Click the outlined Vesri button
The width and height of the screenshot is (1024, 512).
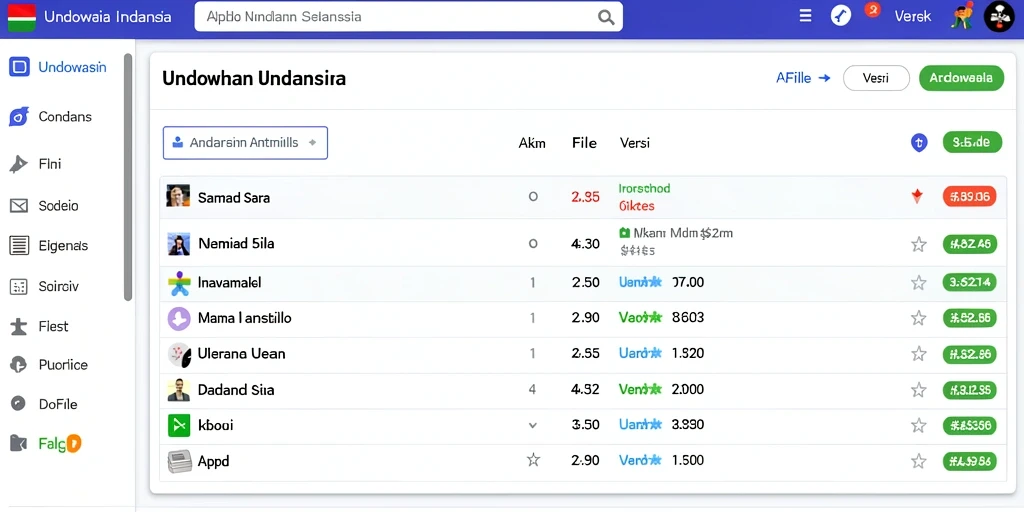[x=876, y=78]
